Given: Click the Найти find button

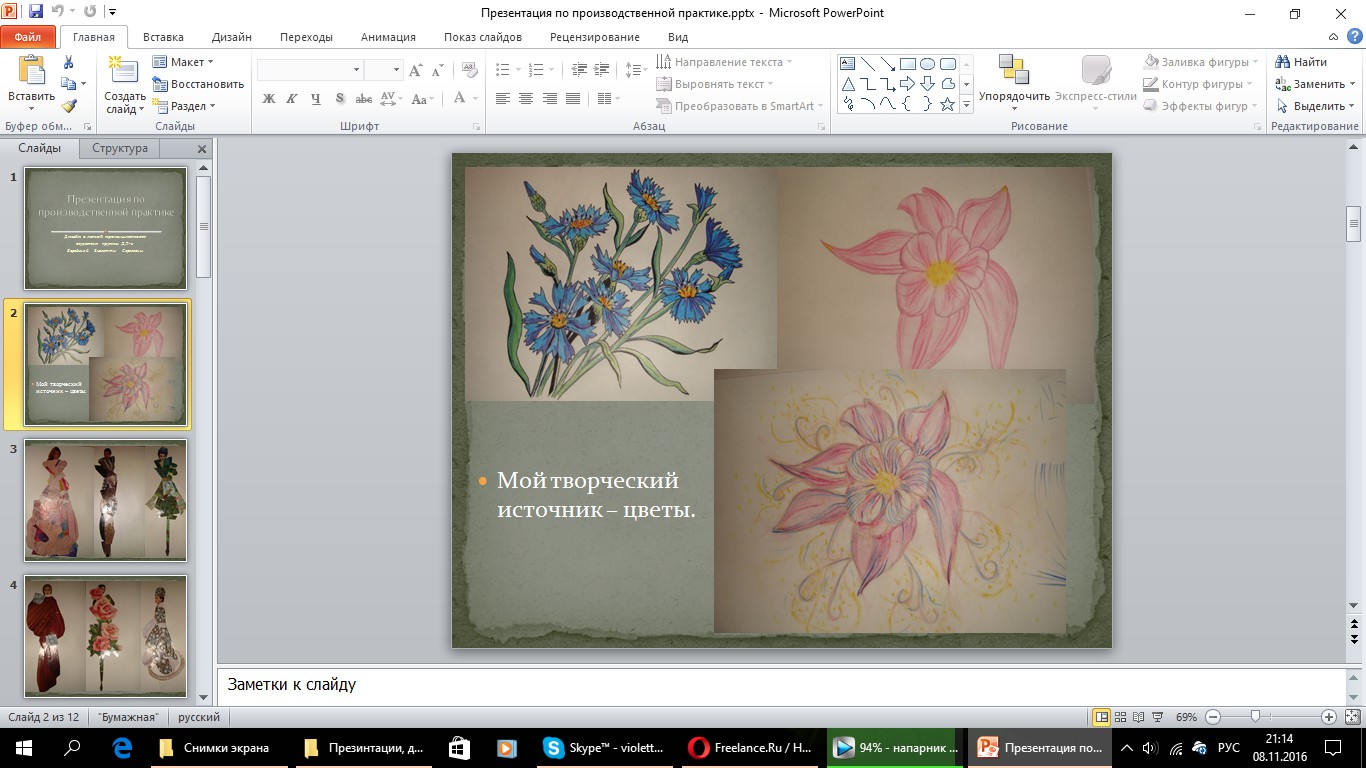Looking at the screenshot, I should coord(1303,62).
